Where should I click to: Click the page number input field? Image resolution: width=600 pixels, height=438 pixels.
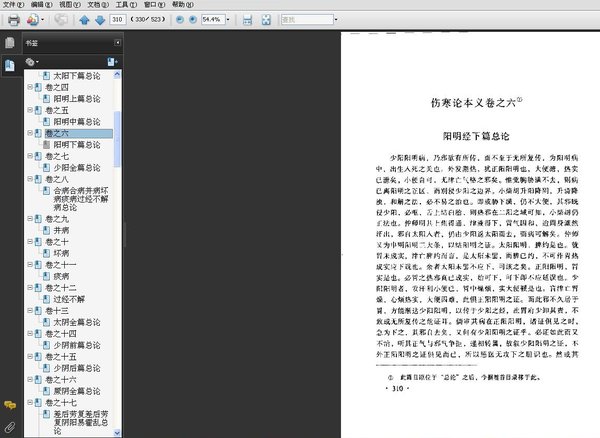pyautogui.click(x=117, y=20)
